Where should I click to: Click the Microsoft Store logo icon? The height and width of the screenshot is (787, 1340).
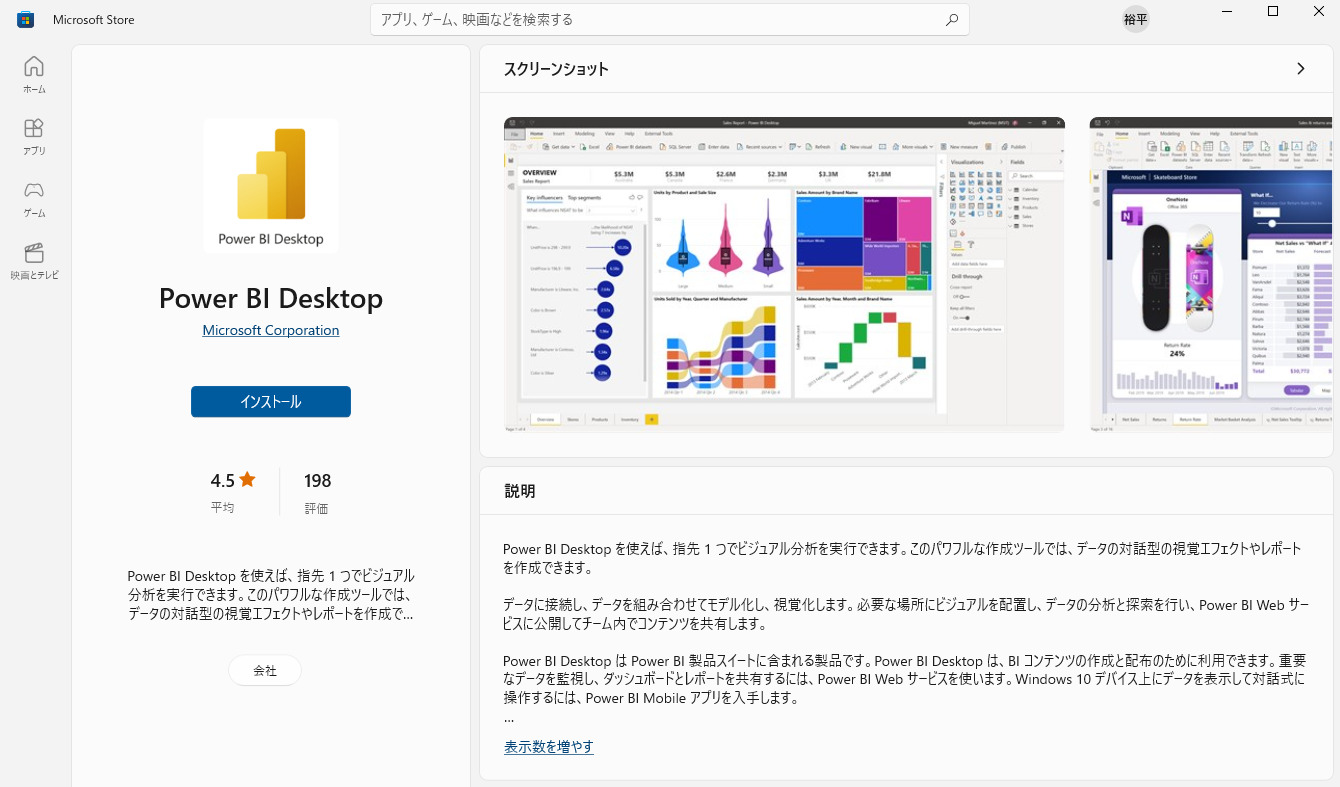[26, 19]
